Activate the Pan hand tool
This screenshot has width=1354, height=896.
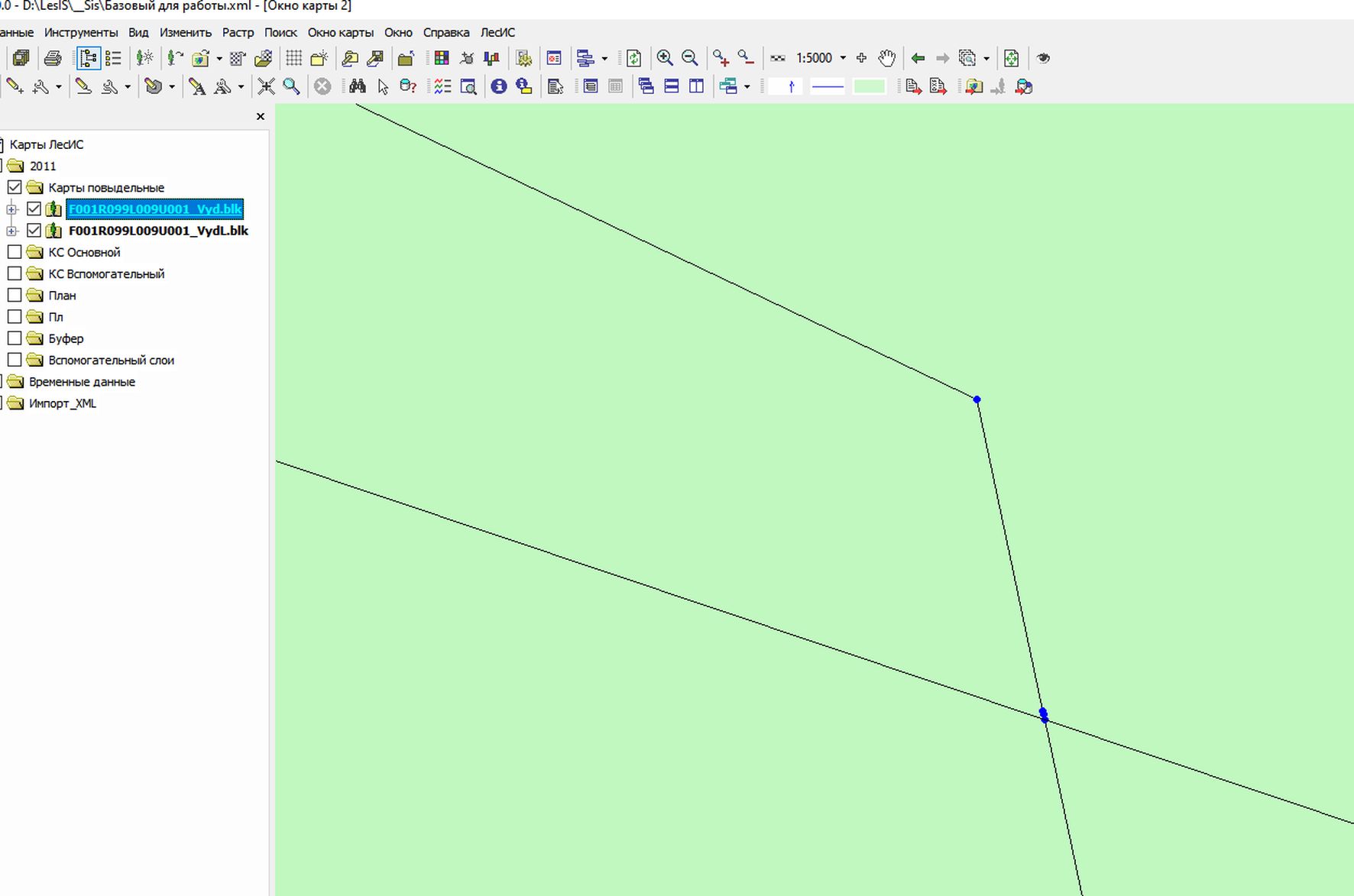(886, 58)
